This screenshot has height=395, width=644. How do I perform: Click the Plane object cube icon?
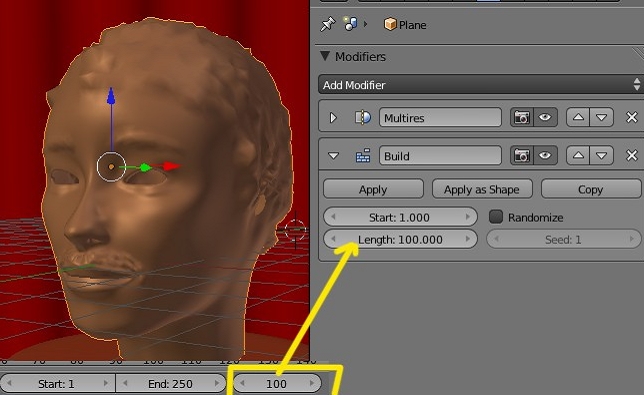click(x=390, y=24)
